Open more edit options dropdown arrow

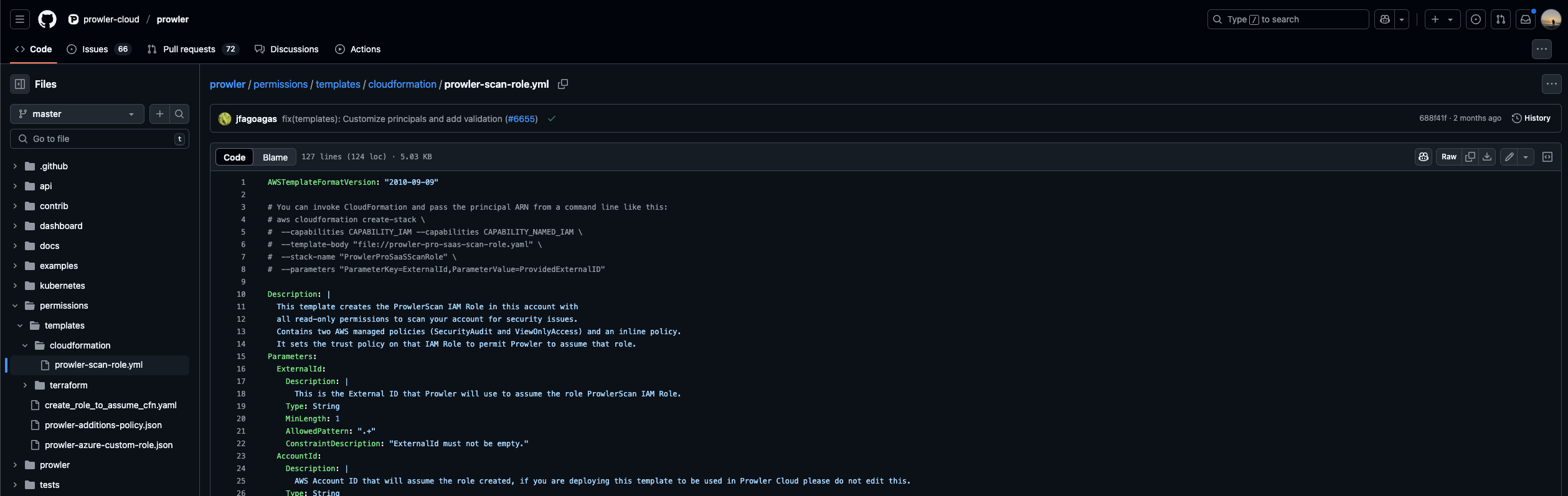point(1526,157)
